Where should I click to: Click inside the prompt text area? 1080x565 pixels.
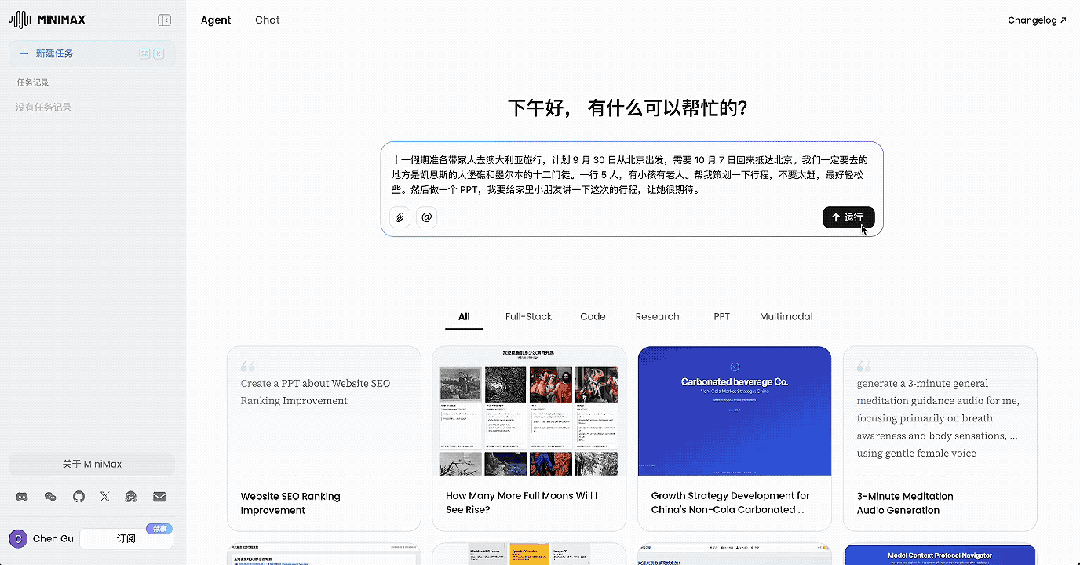[x=631, y=174]
